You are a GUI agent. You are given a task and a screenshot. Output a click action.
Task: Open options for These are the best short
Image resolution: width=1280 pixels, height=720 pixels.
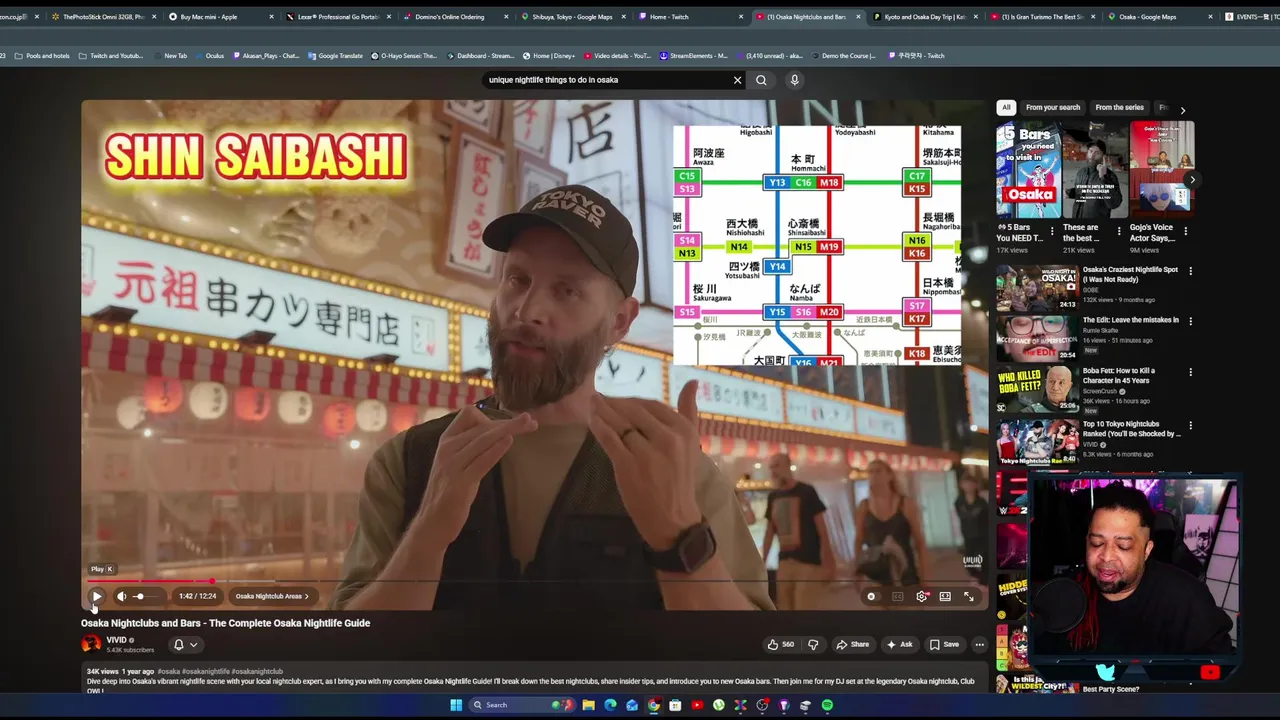coord(1119,231)
